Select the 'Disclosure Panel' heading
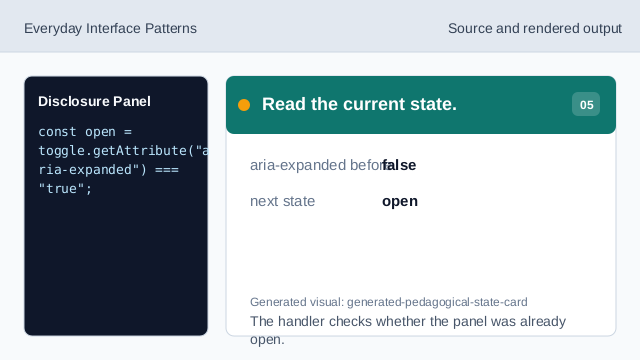640x360 pixels. coord(94,101)
